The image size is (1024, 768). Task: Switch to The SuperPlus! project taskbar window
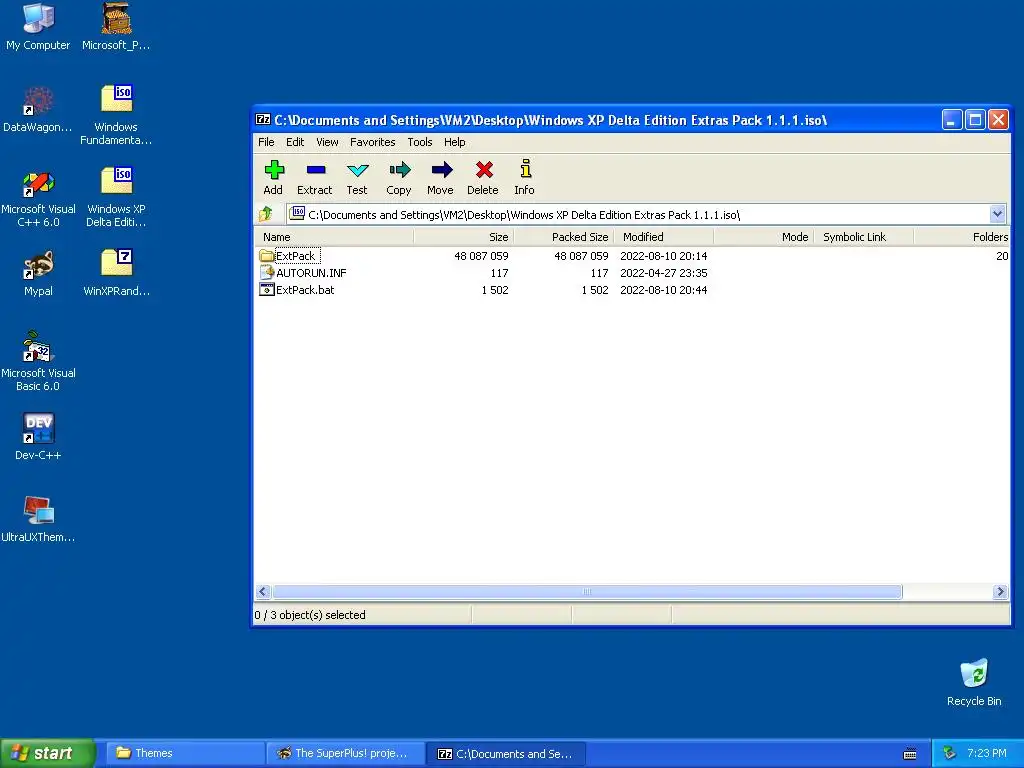(x=346, y=754)
